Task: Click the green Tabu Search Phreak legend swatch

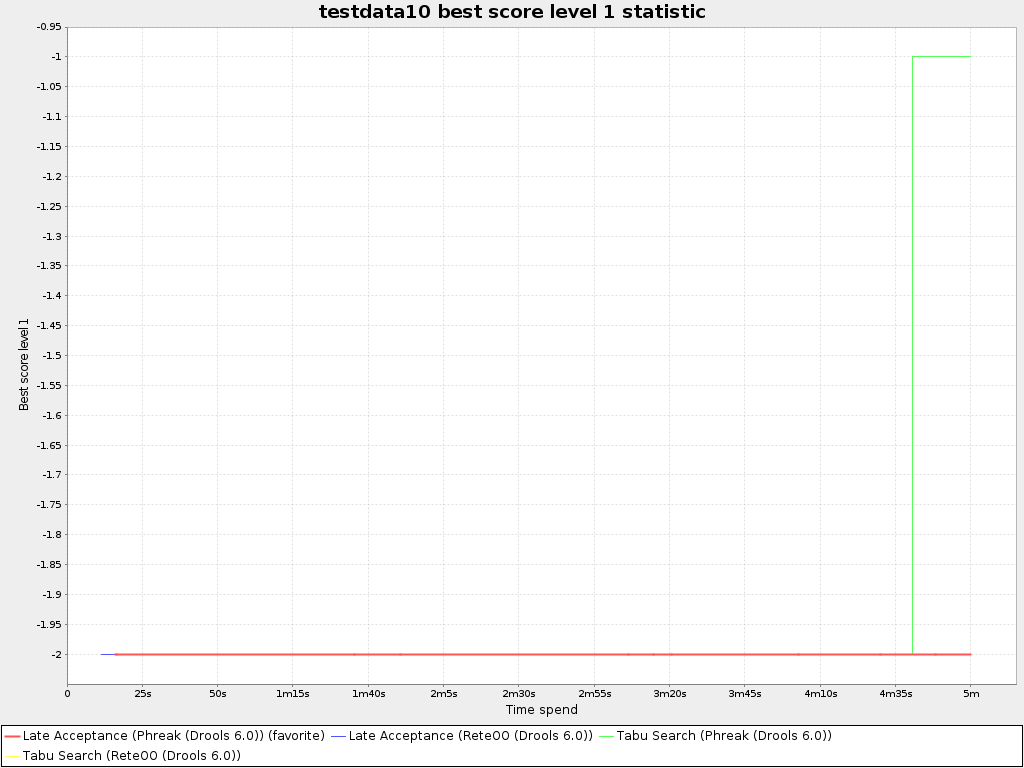Action: point(606,736)
